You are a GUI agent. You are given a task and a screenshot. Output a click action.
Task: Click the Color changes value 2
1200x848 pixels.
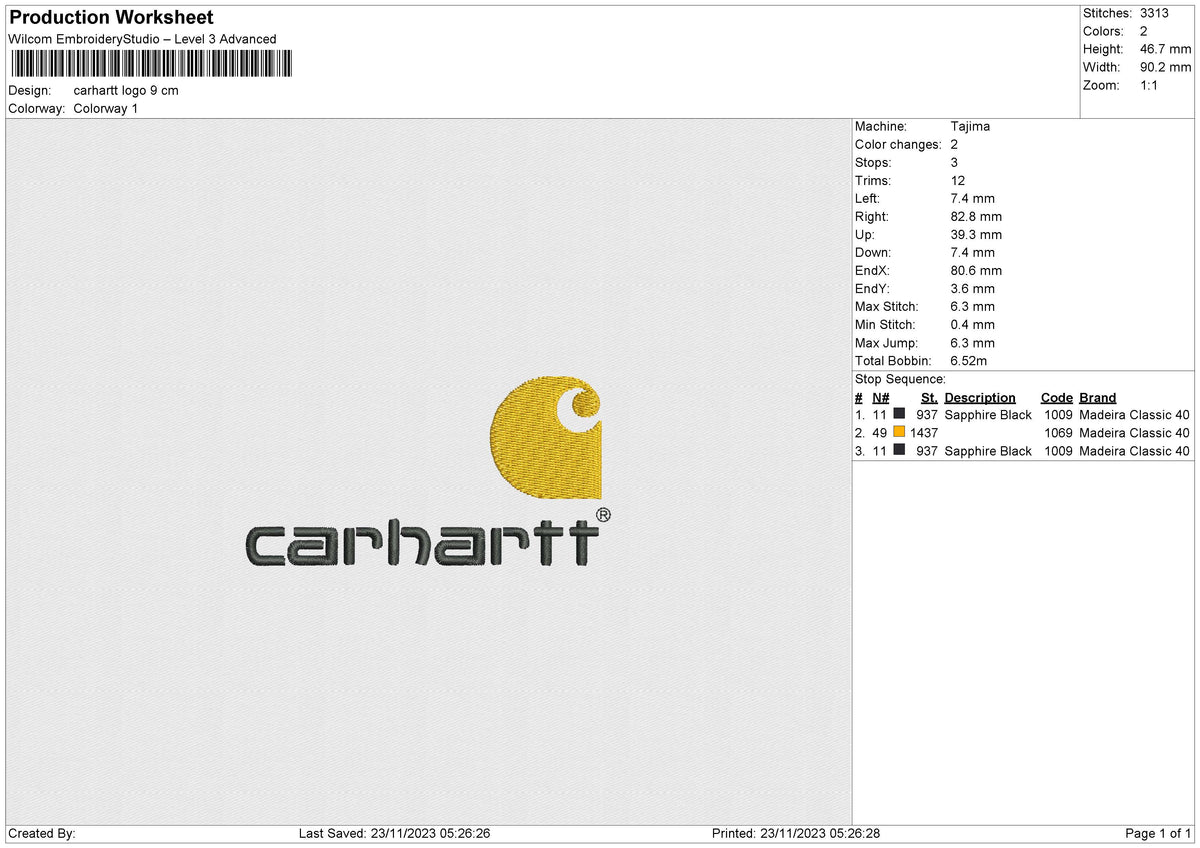(954, 145)
